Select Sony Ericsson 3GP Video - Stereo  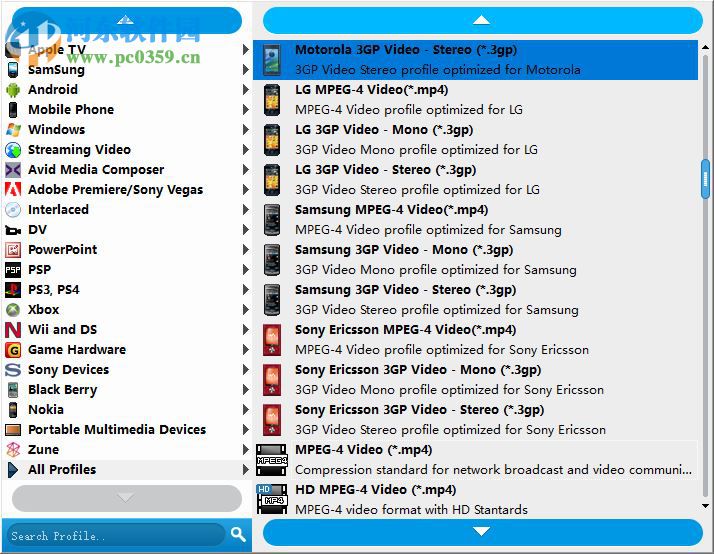point(475,421)
